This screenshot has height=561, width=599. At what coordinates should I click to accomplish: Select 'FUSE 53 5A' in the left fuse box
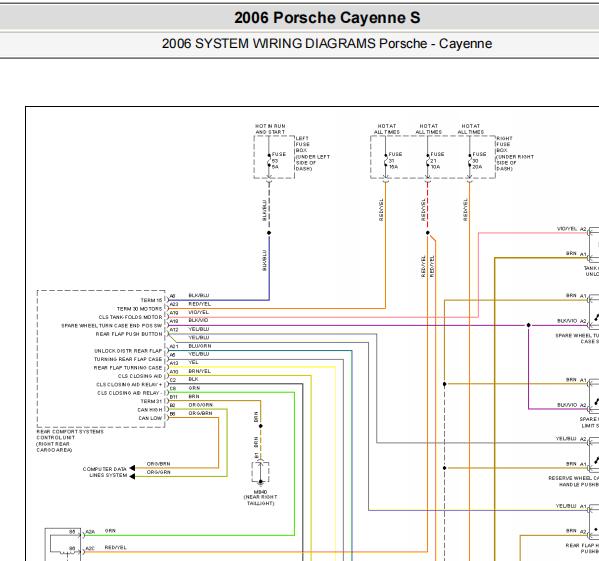[x=278, y=160]
